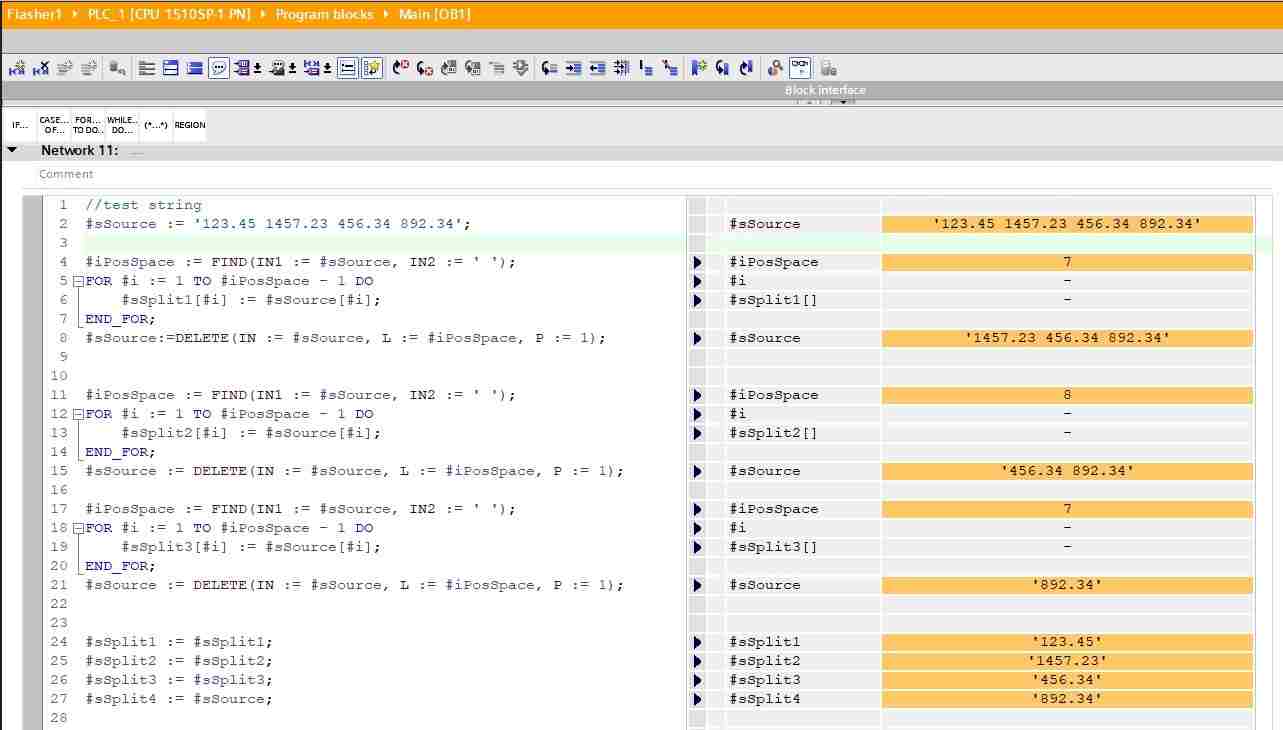The height and width of the screenshot is (730, 1283).
Task: Insert FOR… TO DO… favorite instruction
Action: point(88,125)
